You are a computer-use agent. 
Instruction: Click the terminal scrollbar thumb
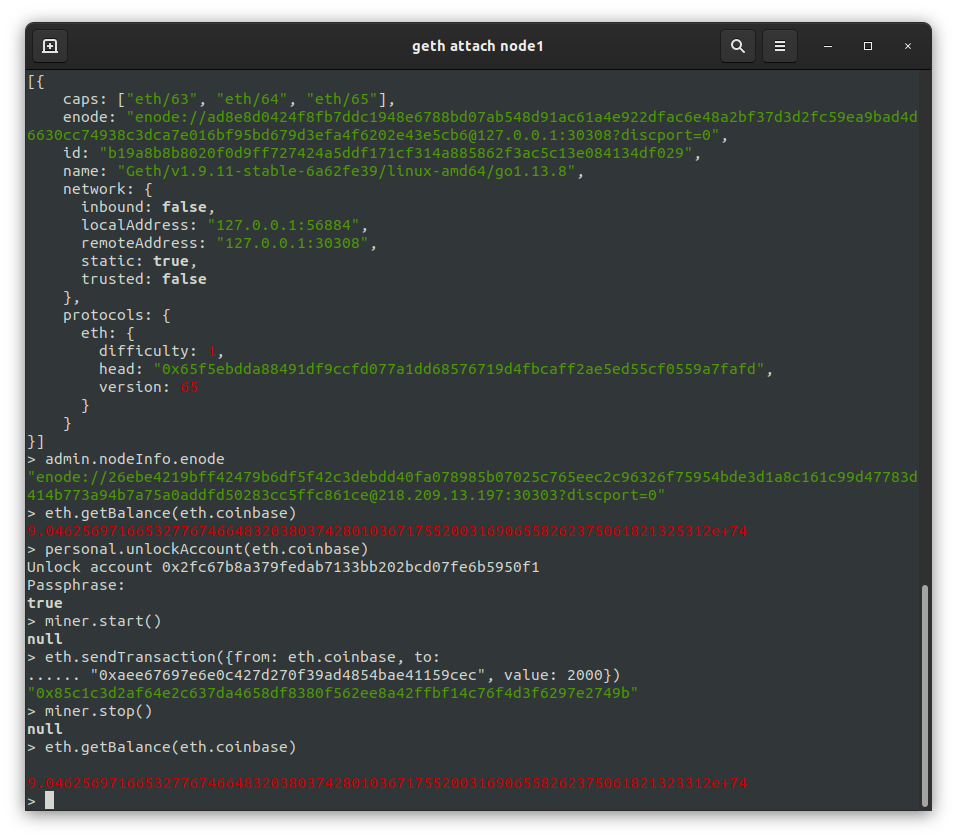(x=924, y=696)
